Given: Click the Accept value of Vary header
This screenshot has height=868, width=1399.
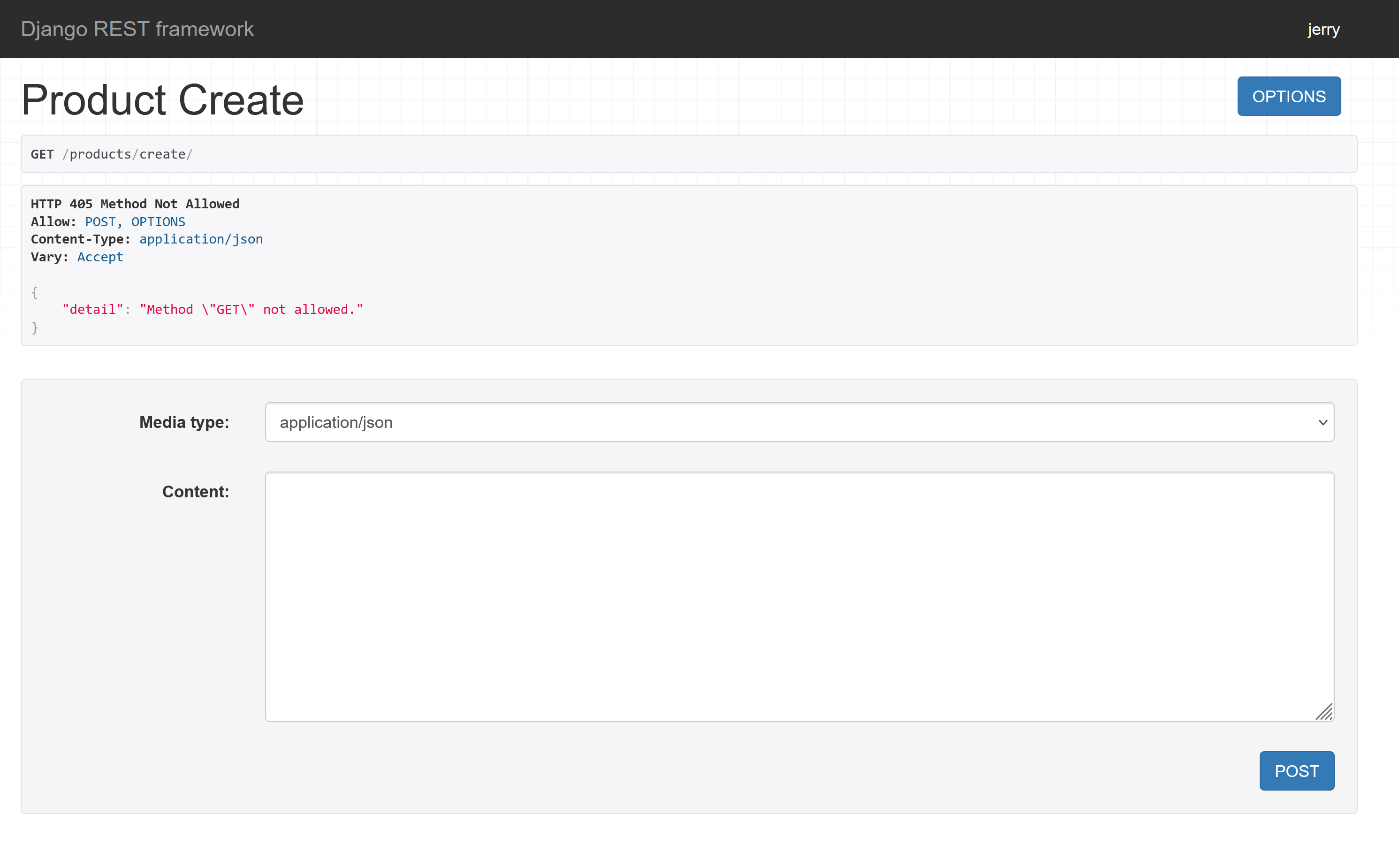Looking at the screenshot, I should click(x=100, y=257).
